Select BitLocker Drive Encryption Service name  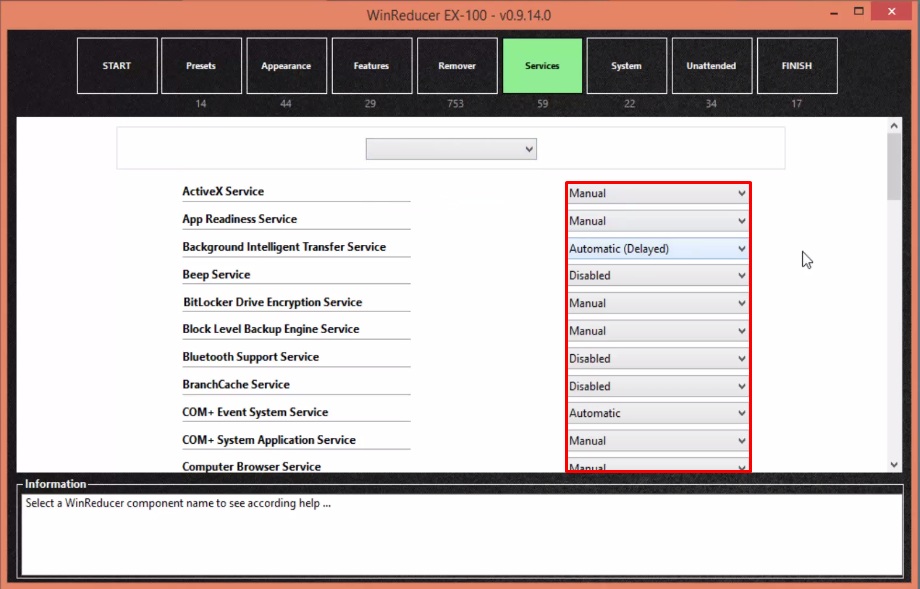click(x=272, y=302)
